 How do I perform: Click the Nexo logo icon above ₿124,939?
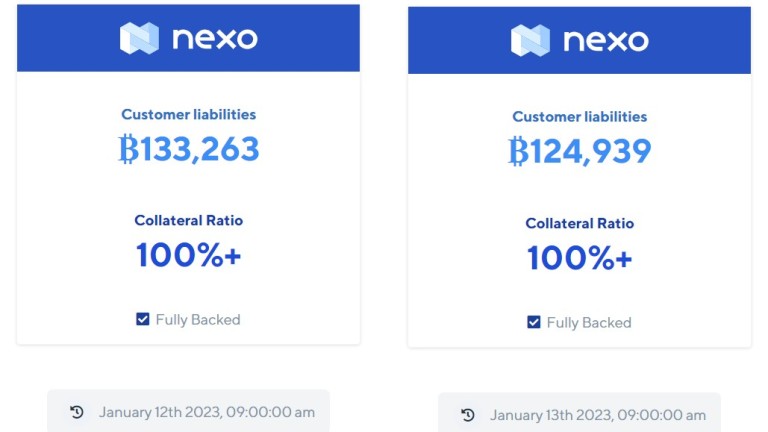[x=530, y=40]
